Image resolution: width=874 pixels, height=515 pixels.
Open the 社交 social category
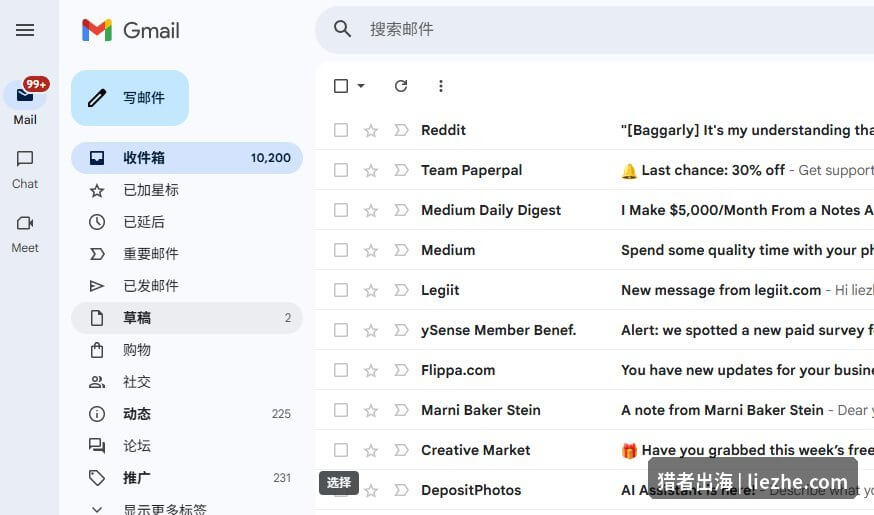[187, 382]
